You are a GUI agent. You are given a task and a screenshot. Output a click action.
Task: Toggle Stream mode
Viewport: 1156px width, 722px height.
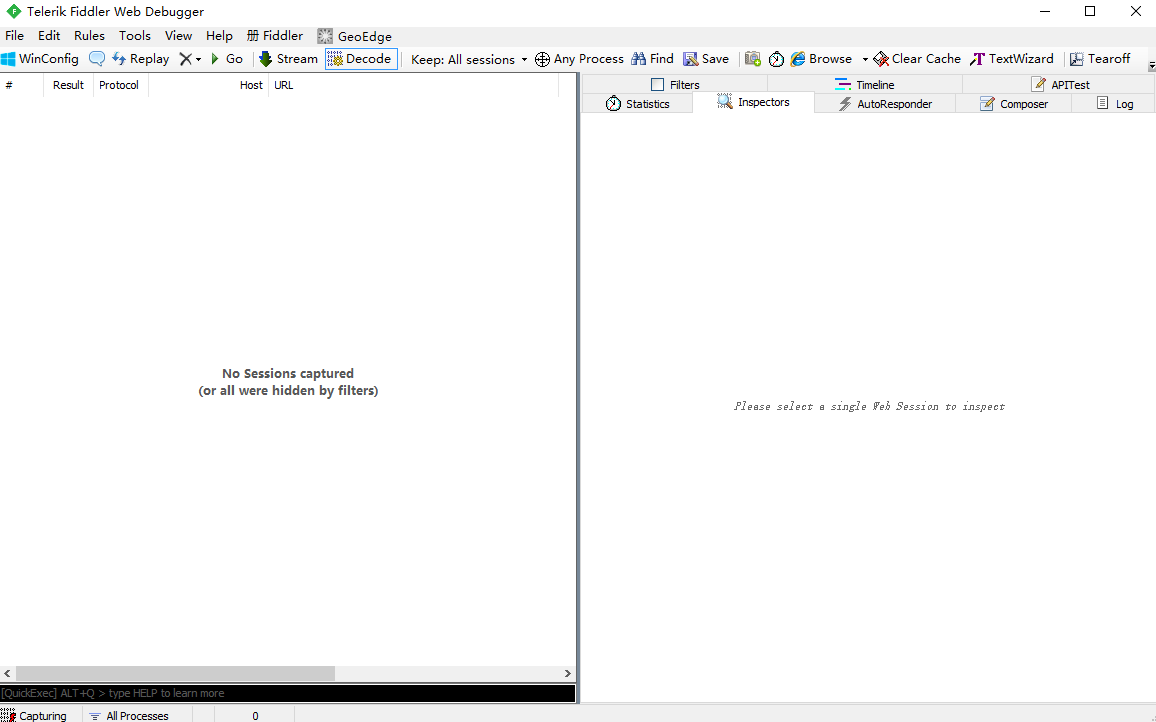tap(288, 59)
